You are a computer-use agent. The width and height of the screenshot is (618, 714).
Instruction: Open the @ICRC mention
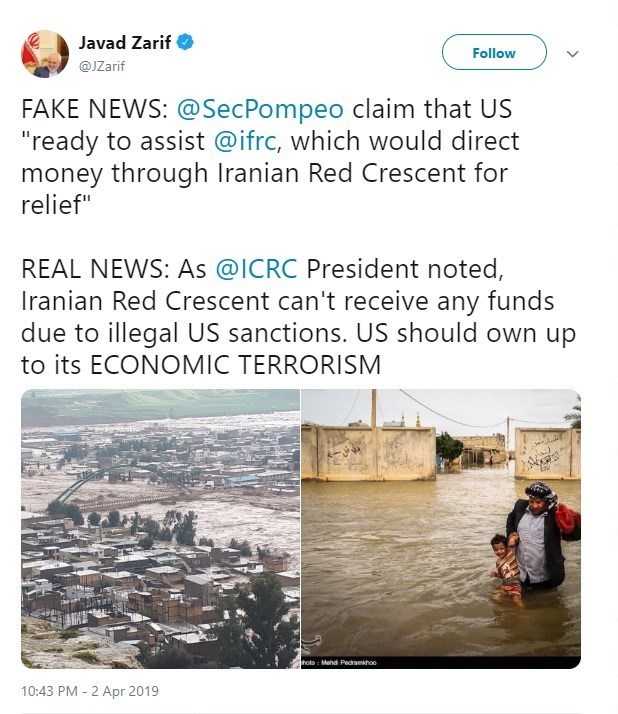coord(256,270)
